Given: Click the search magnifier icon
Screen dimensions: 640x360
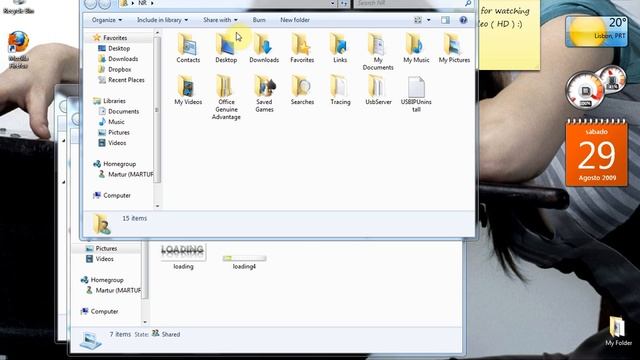Looking at the screenshot, I should tap(468, 3).
